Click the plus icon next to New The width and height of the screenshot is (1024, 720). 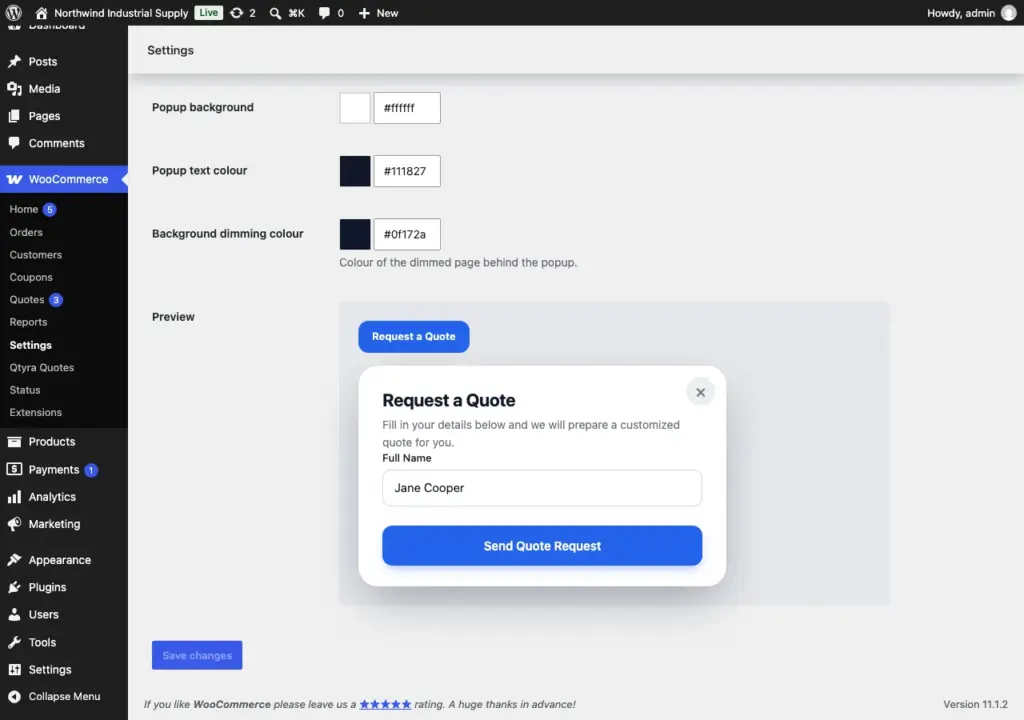tap(364, 13)
